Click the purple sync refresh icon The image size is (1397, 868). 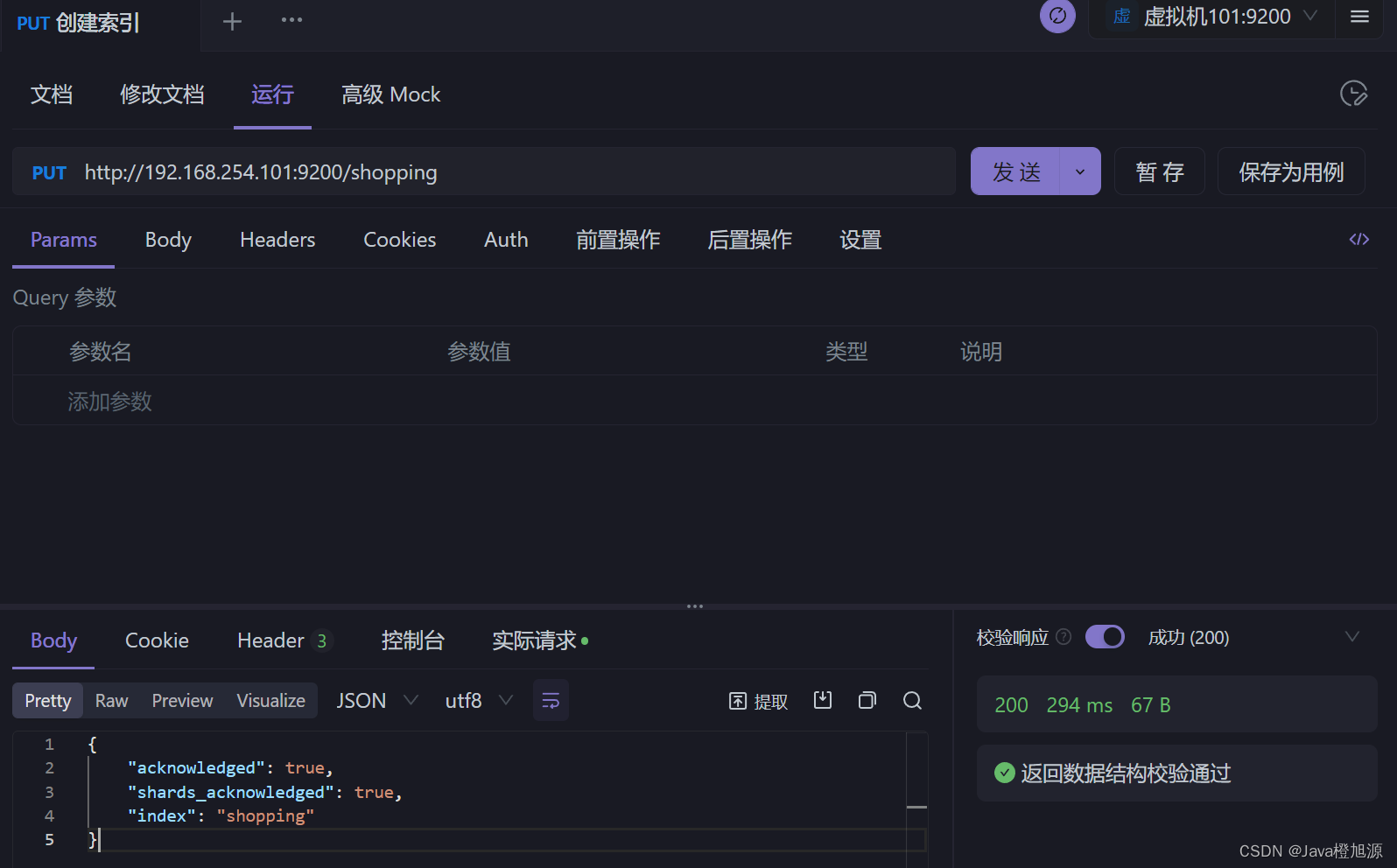(x=1057, y=16)
